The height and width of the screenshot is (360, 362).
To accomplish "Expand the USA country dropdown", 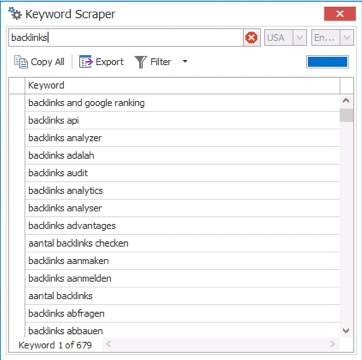I will pos(299,38).
